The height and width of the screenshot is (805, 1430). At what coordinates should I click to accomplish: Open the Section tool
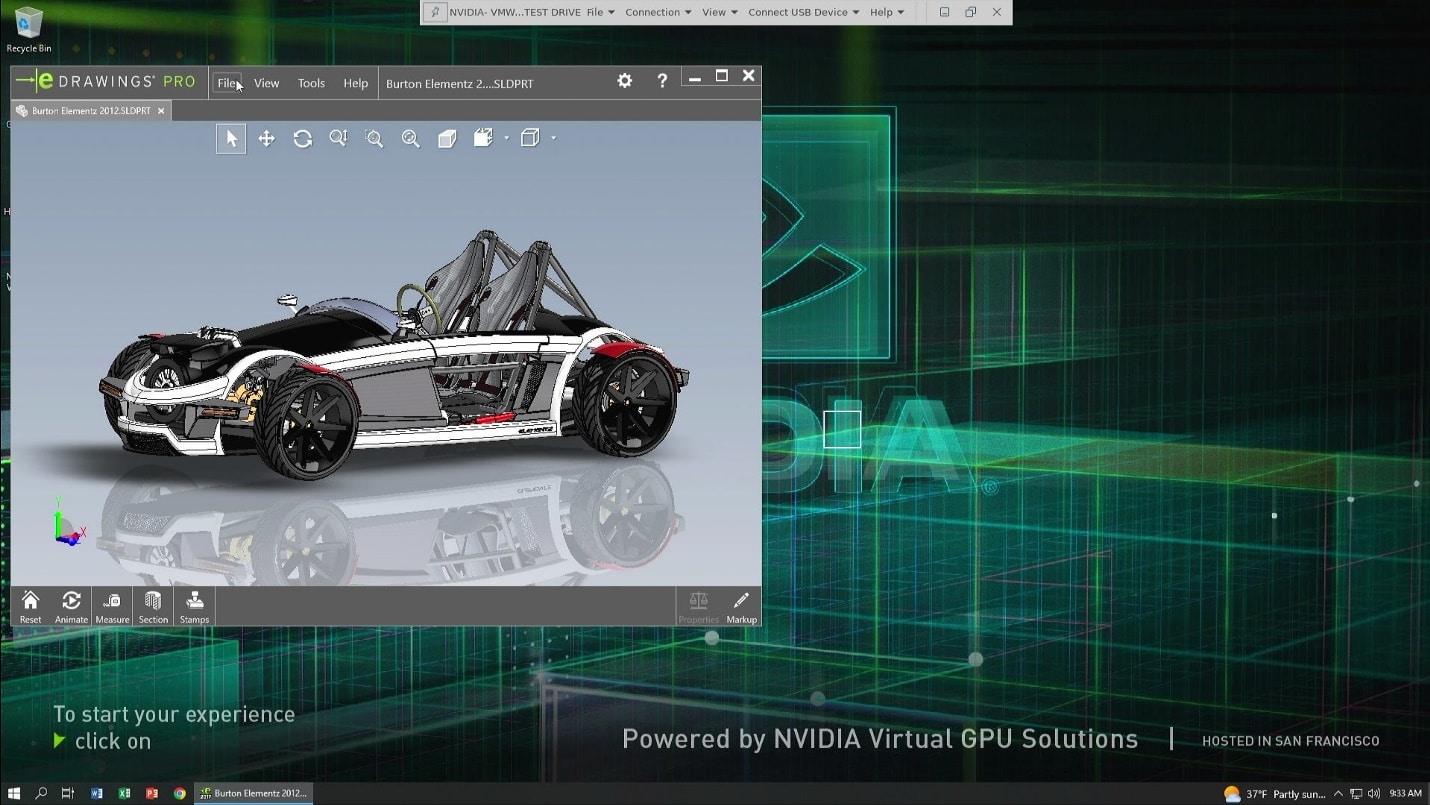153,606
